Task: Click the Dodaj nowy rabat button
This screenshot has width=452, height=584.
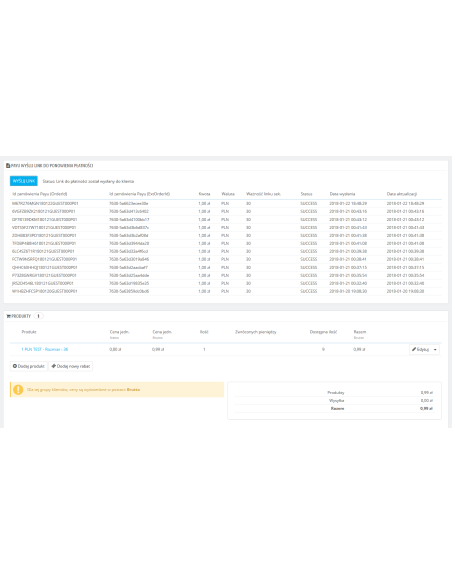Action: (71, 366)
